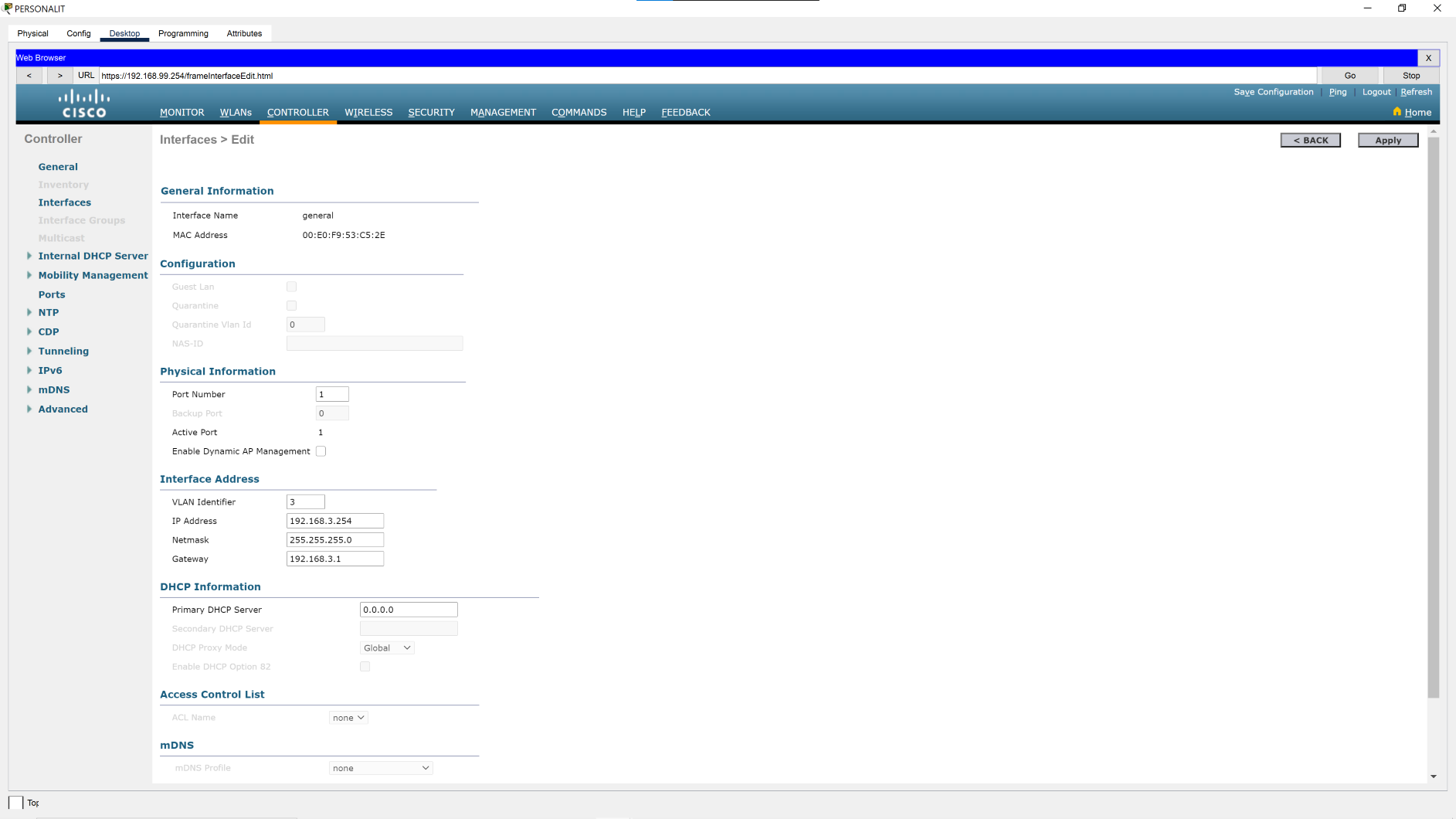Click the scrollbar down arrow
Screen dimensions: 1456x819
coord(1434,777)
